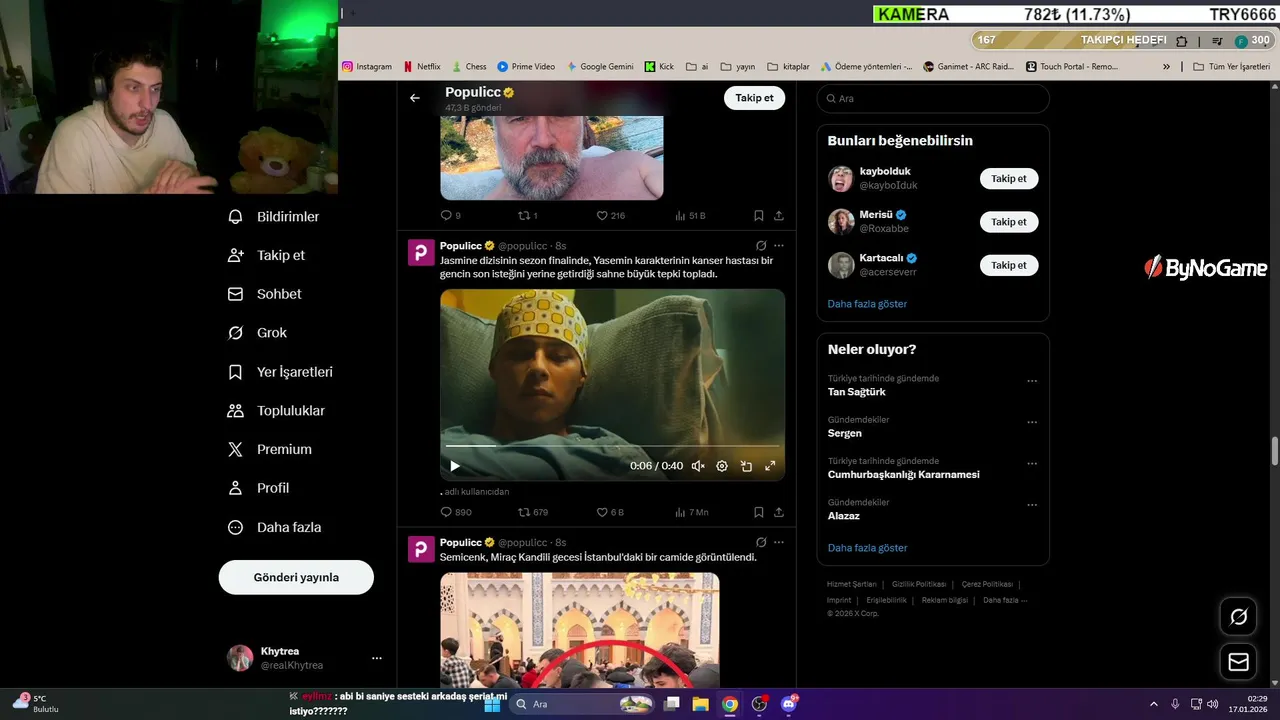Like the Jasmine post showing 6 B

click(x=610, y=512)
